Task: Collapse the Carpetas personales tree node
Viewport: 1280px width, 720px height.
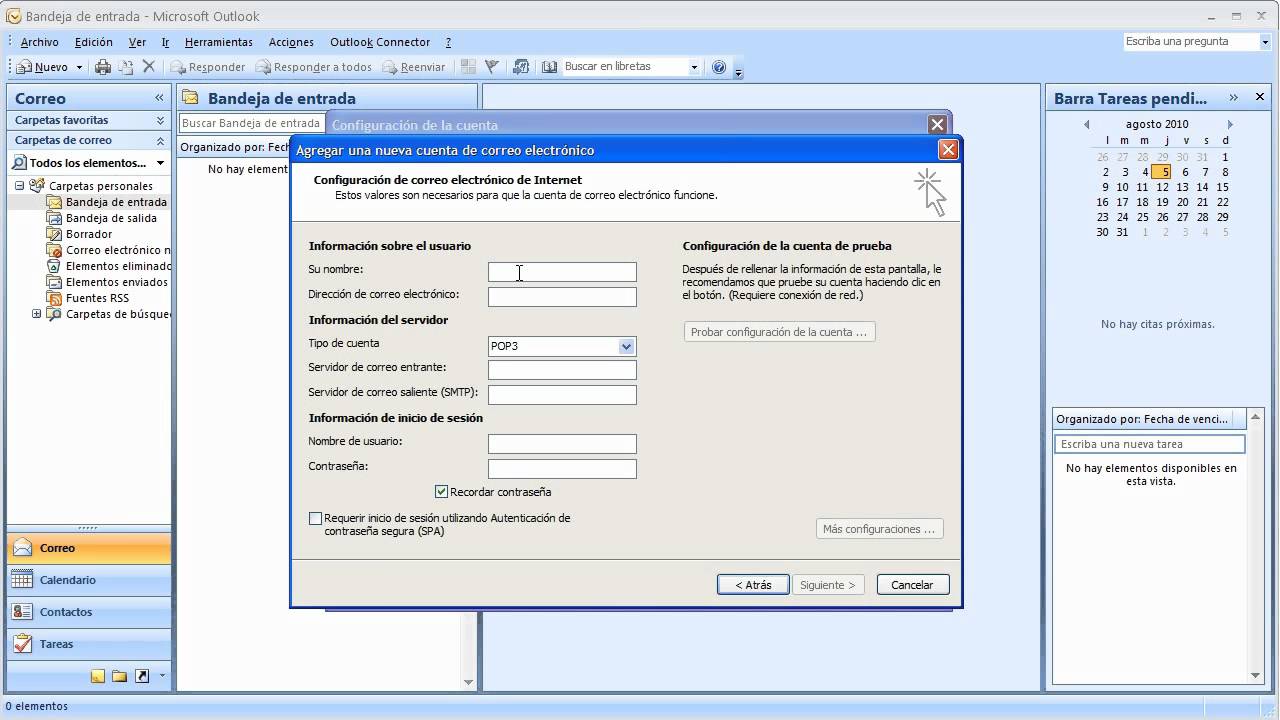Action: point(19,186)
